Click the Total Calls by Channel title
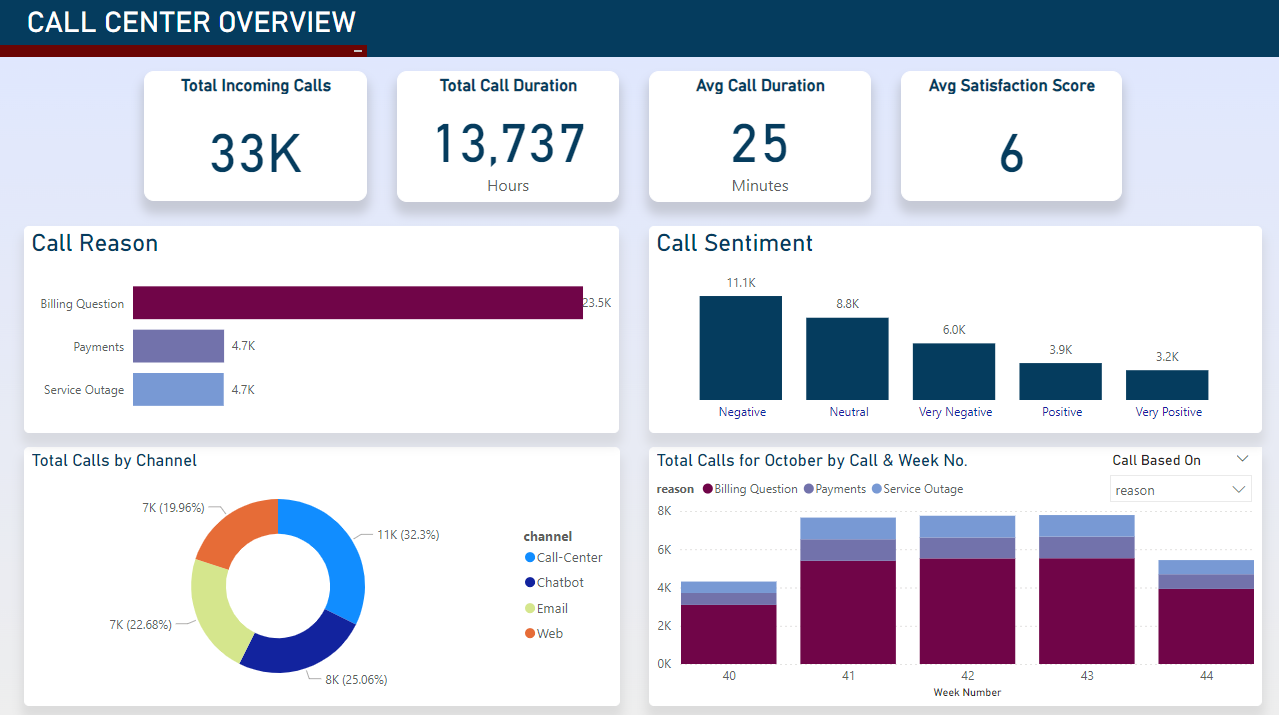Viewport: 1279px width, 715px height. tap(114, 461)
